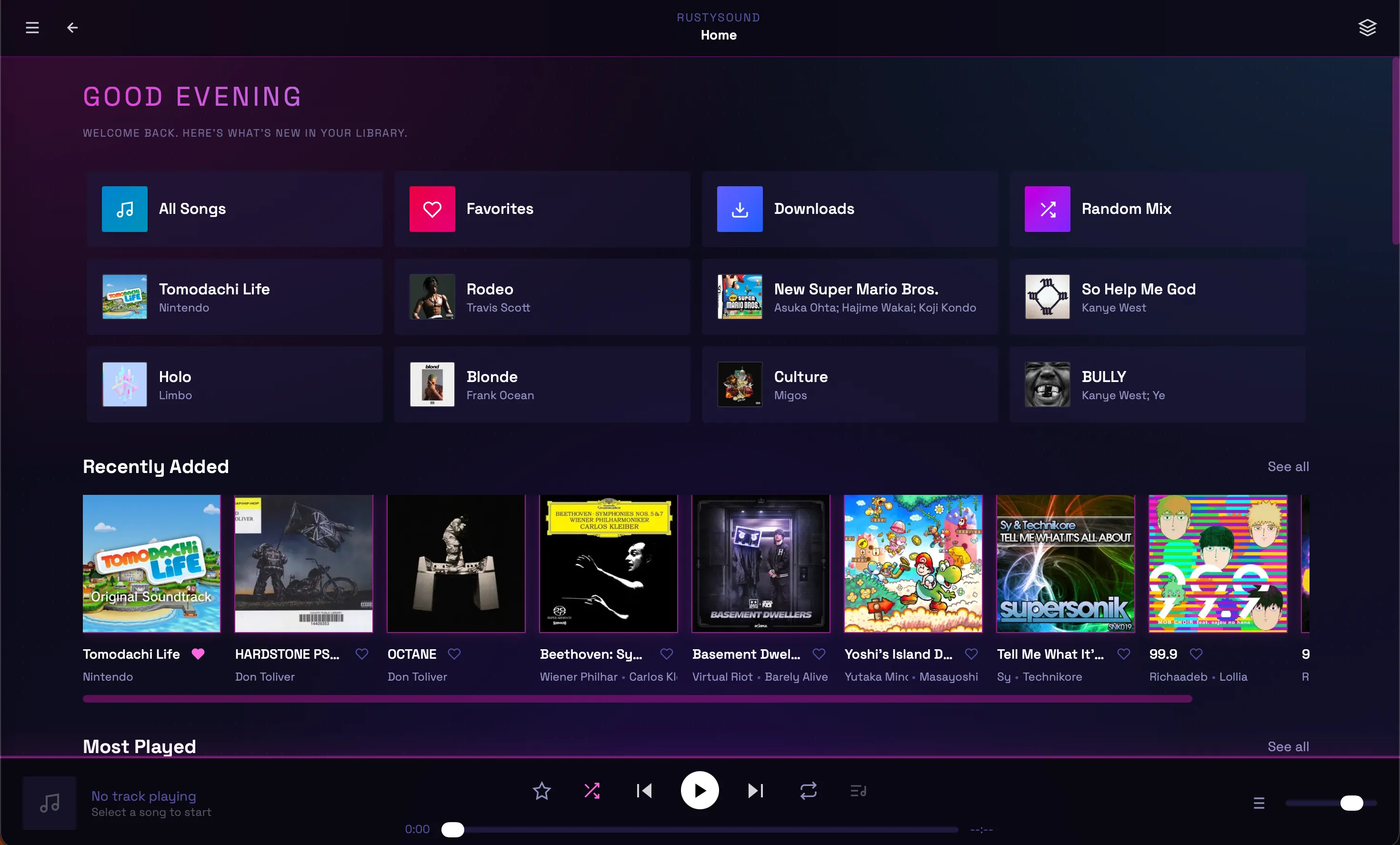
Task: Favorite the OCTANE album
Action: pyautogui.click(x=455, y=654)
